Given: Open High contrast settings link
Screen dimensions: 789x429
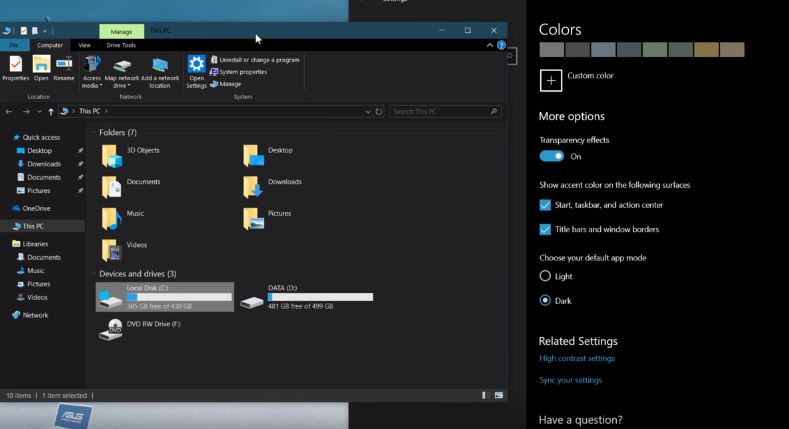Looking at the screenshot, I should pos(577,359).
